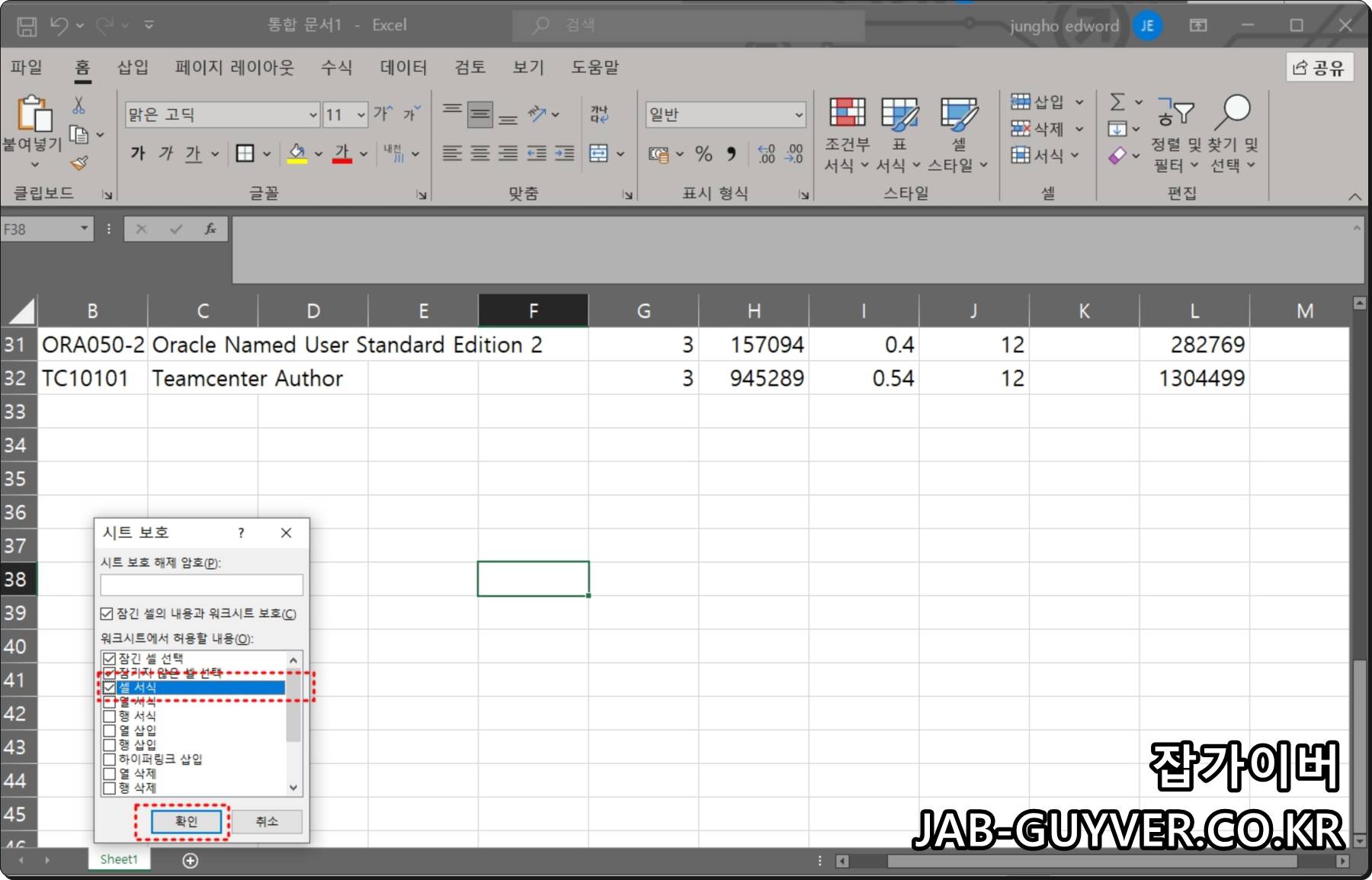
Task: Enable 행 서식 checkbox
Action: 109,716
